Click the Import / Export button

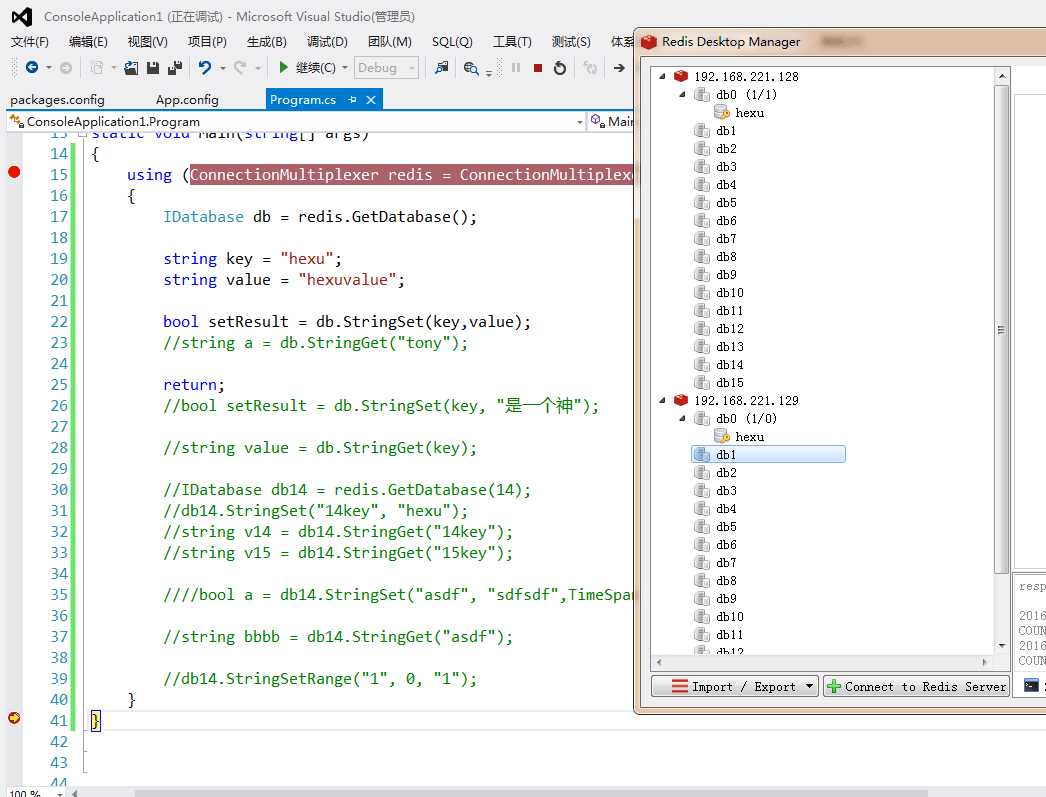pos(734,686)
